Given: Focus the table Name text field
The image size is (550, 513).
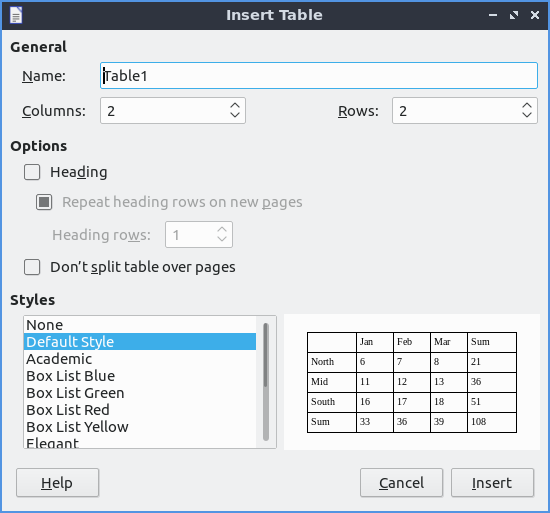Looking at the screenshot, I should [318, 76].
